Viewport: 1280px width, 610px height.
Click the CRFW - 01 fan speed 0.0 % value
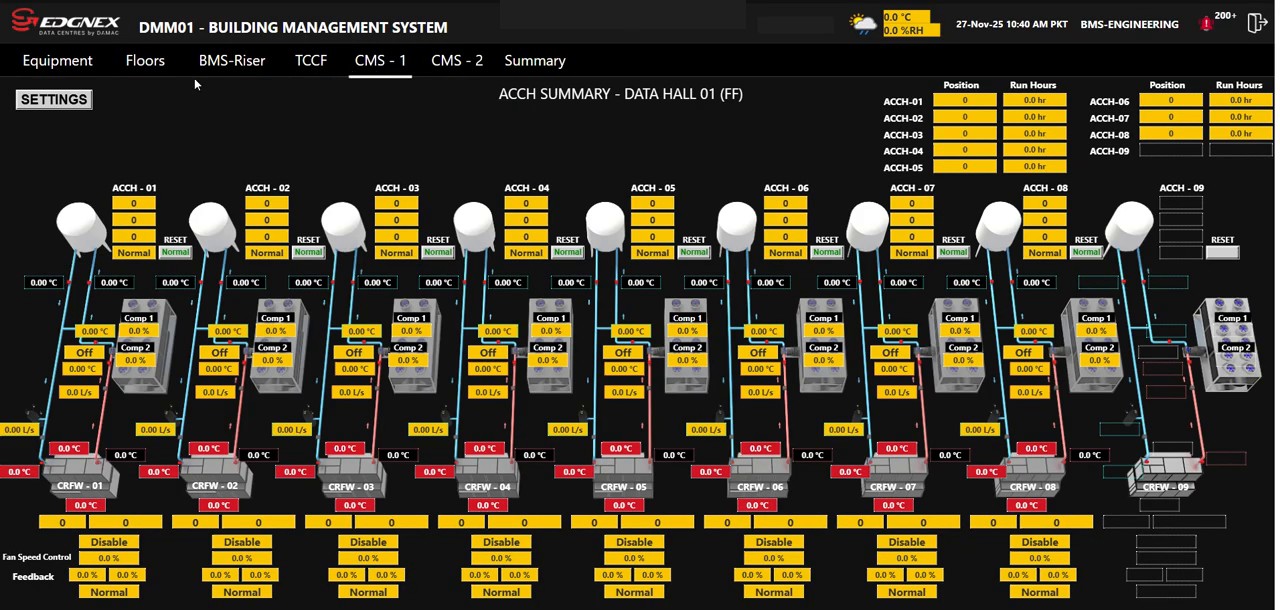109,558
